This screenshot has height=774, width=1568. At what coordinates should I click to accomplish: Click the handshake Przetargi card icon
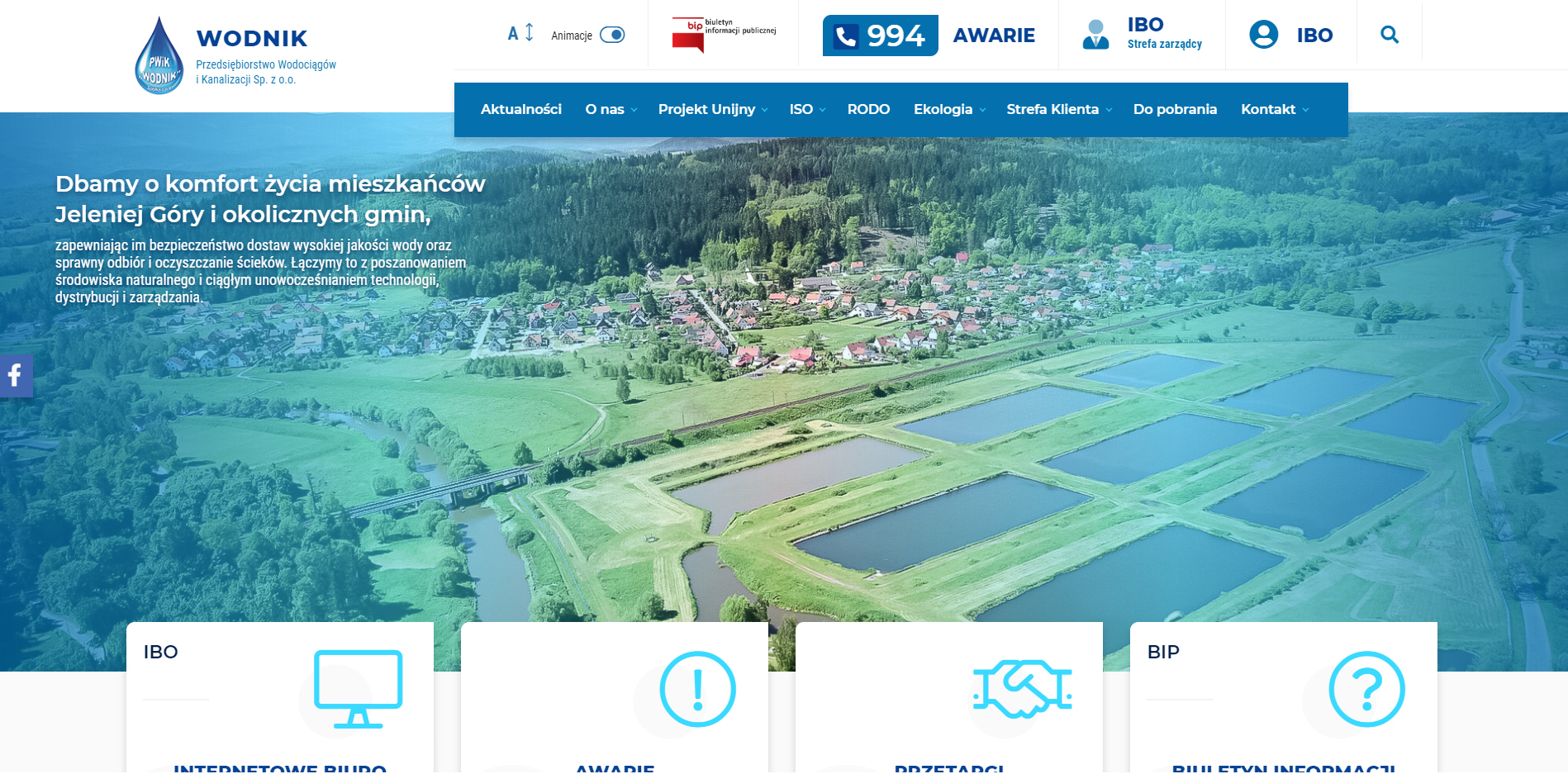pyautogui.click(x=1022, y=689)
